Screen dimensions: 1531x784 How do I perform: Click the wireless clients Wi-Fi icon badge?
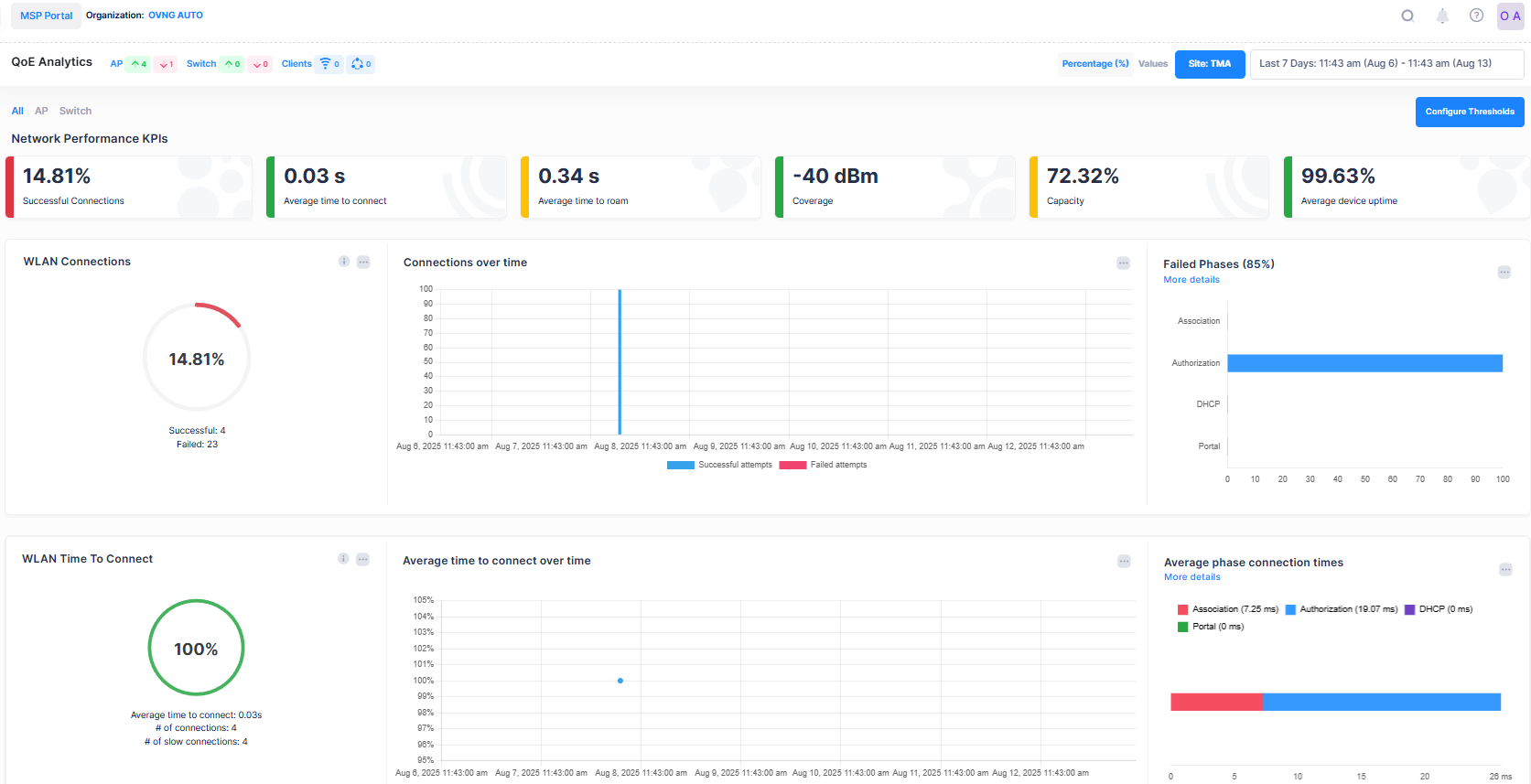[x=329, y=64]
